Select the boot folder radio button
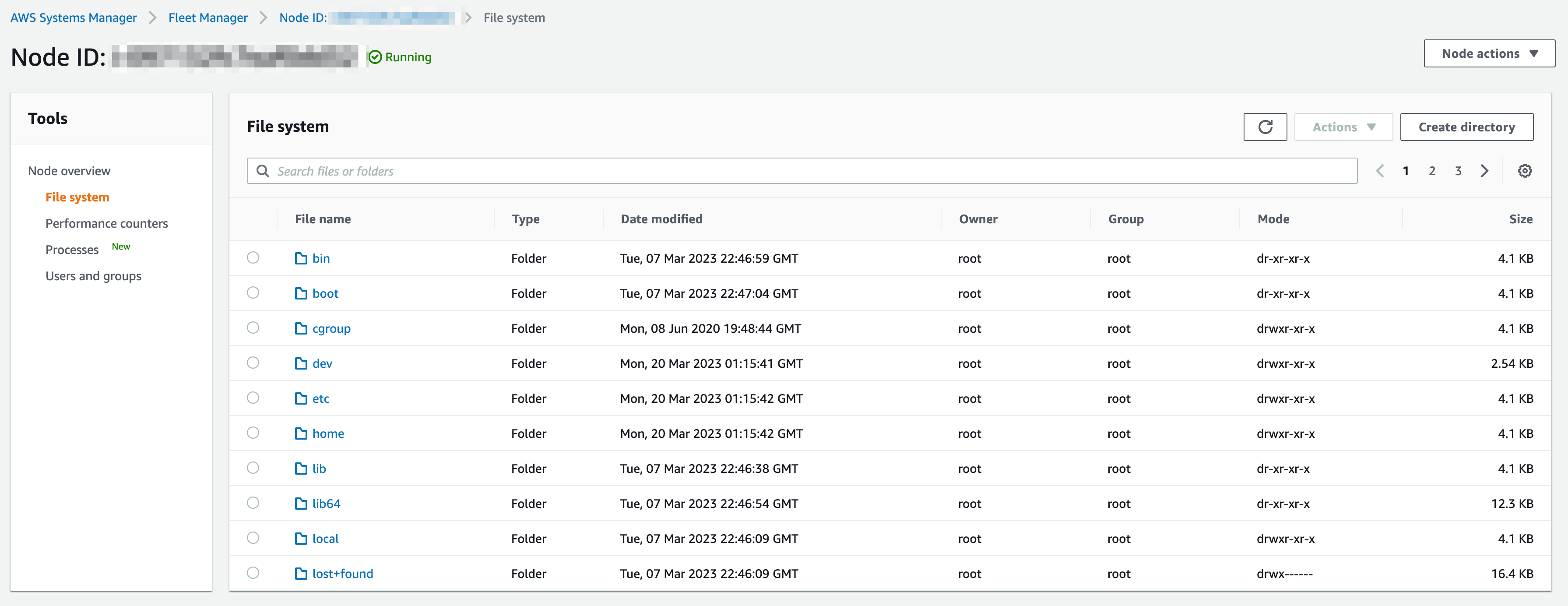The height and width of the screenshot is (606, 1568). coord(253,293)
